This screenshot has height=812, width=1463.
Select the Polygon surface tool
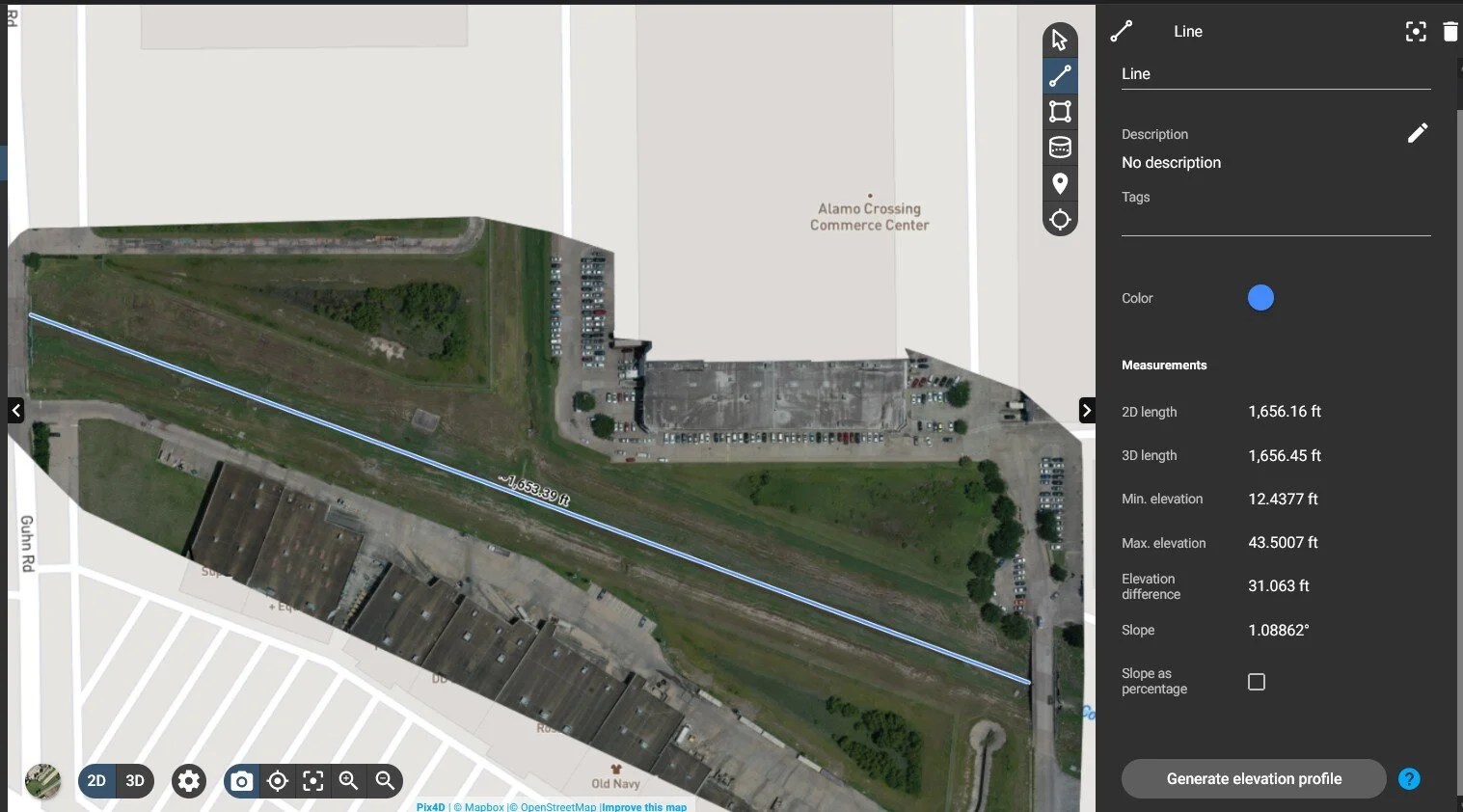coord(1060,111)
